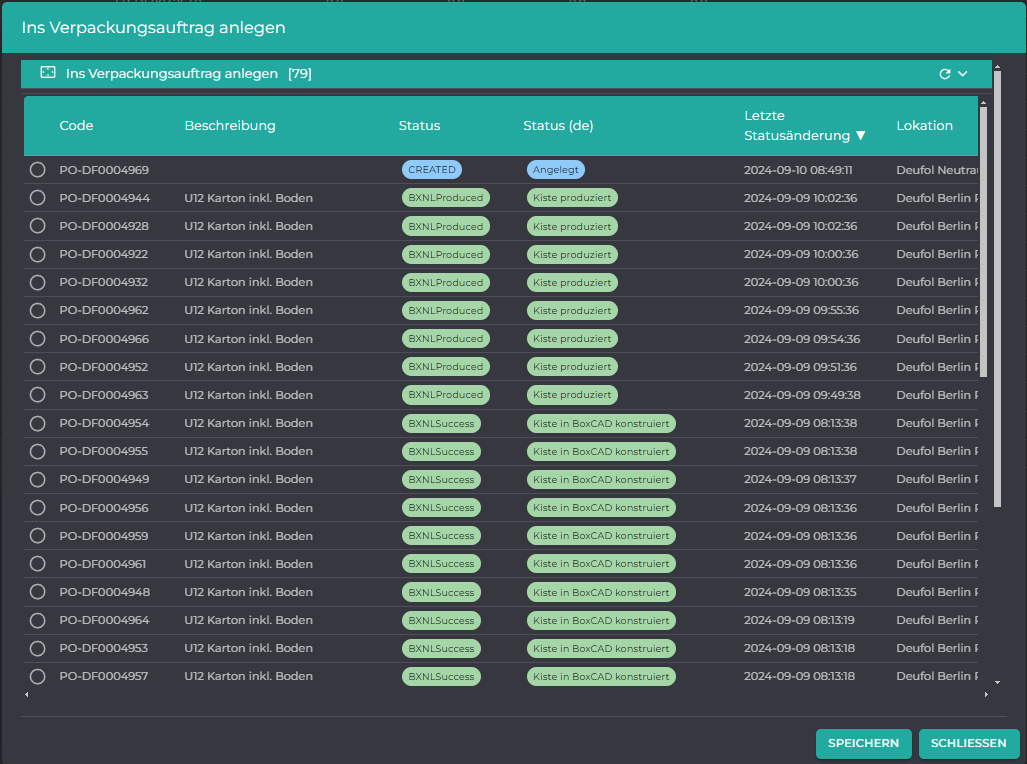Image resolution: width=1027 pixels, height=764 pixels.
Task: Select radio button for PO-DF0004969
Action: (x=37, y=170)
